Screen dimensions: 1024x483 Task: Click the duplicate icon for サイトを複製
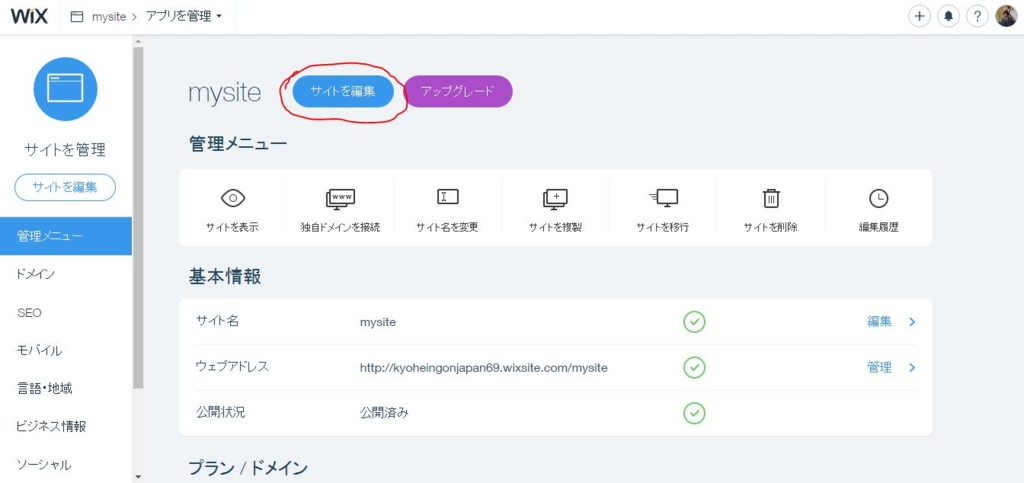point(555,198)
